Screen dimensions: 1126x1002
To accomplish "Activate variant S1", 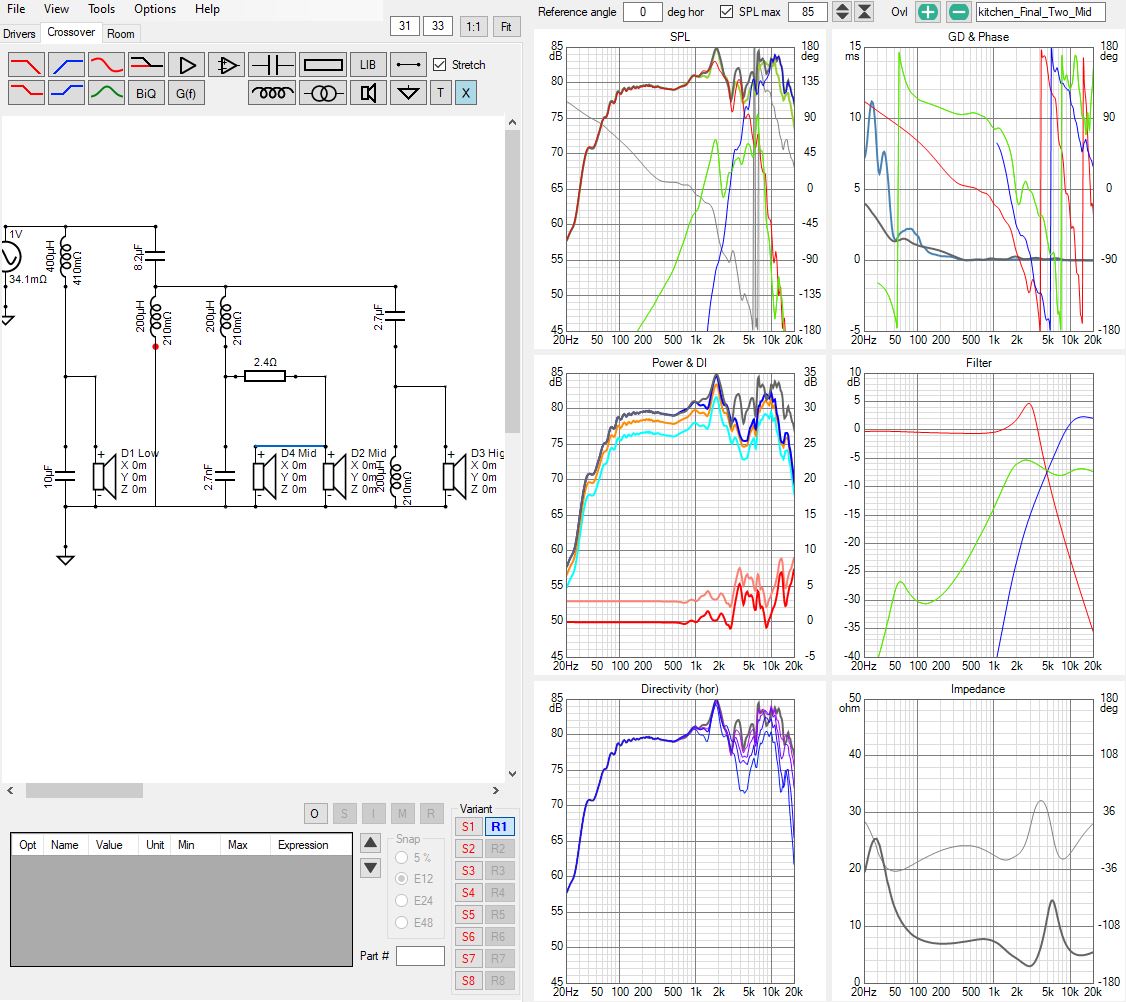I will click(x=468, y=827).
